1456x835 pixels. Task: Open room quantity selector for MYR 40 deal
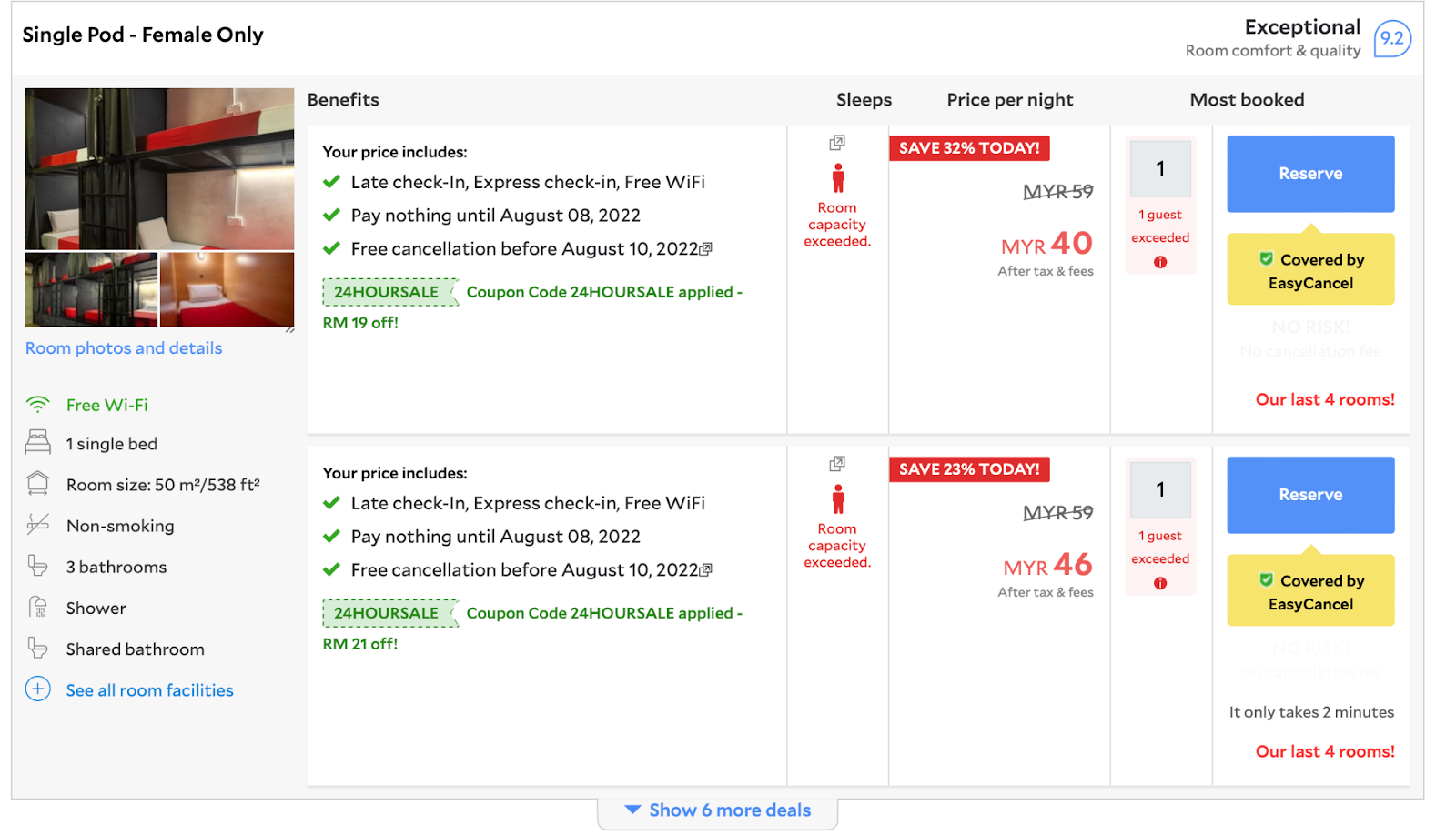tap(1160, 168)
